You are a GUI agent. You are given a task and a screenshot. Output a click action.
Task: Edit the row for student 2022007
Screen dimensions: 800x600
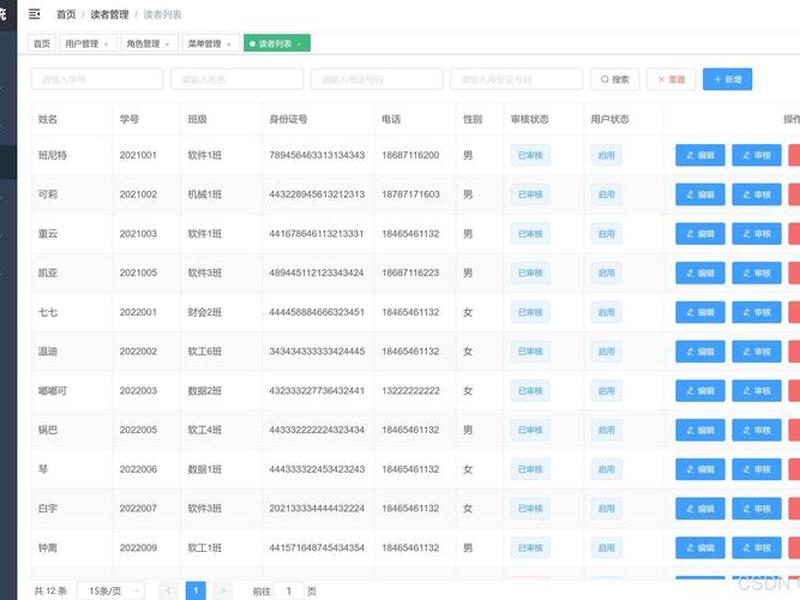coord(701,509)
